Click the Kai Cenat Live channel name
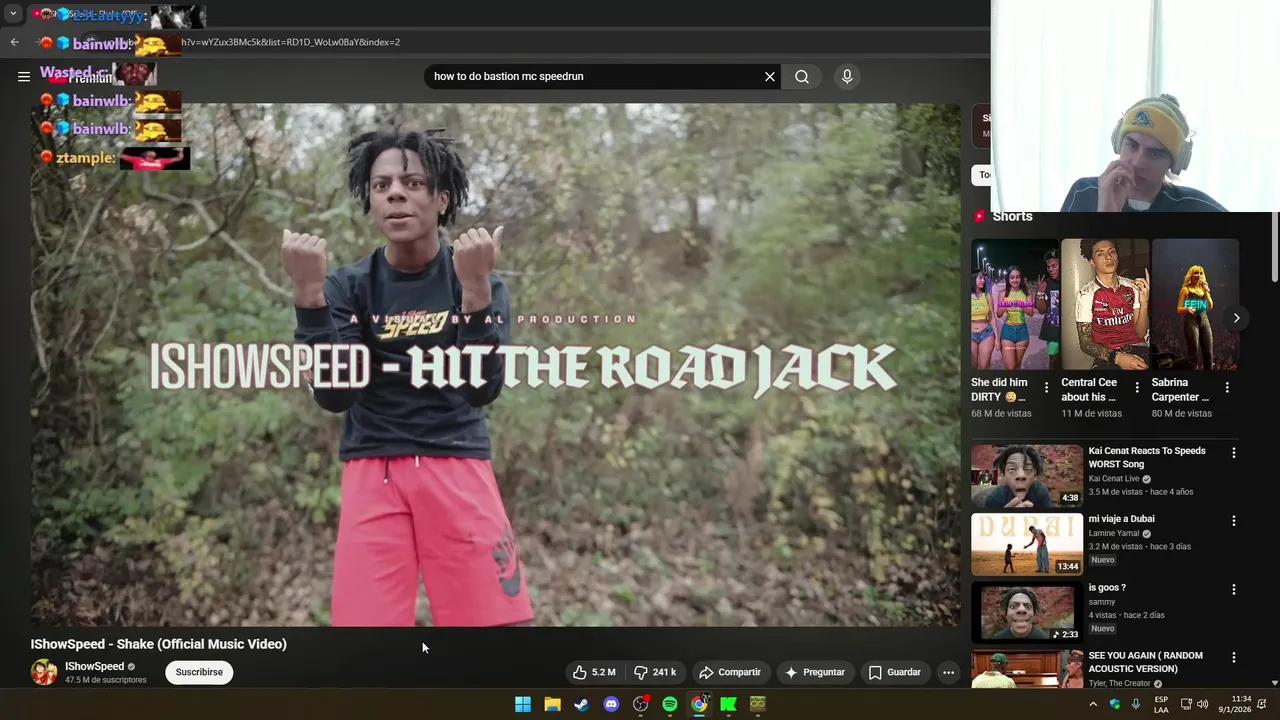The height and width of the screenshot is (720, 1280). [1114, 479]
